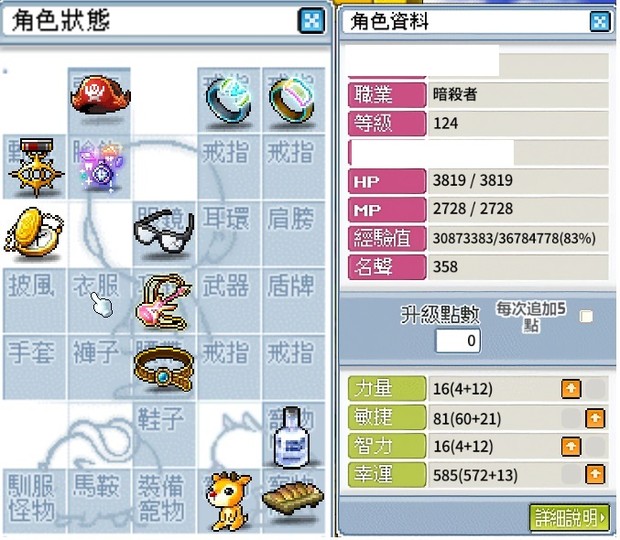Viewport: 620px width, 540px height.
Task: Click the 升級點數 value field
Action: (458, 340)
